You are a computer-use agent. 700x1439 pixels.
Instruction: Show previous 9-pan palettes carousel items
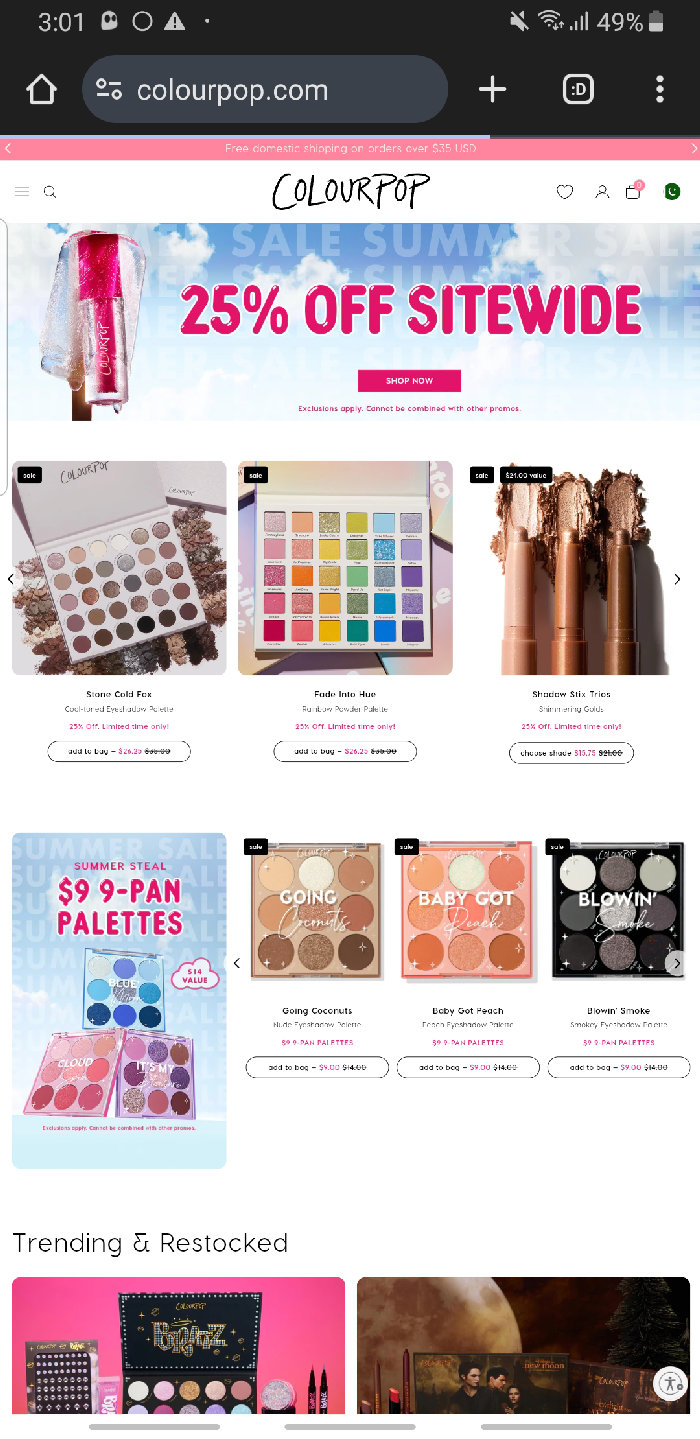[x=237, y=964]
